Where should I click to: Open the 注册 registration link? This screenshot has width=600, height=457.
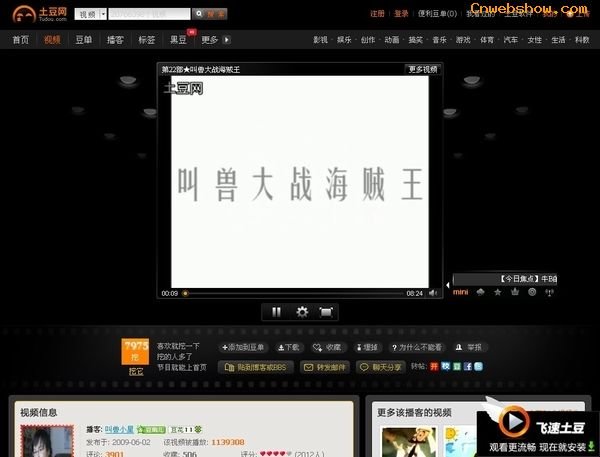[x=377, y=14]
